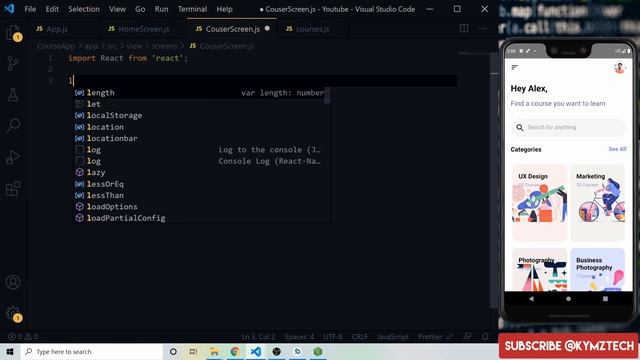Open Run and Debug view
Screen dimensions: 640x360
pyautogui.click(x=13, y=157)
